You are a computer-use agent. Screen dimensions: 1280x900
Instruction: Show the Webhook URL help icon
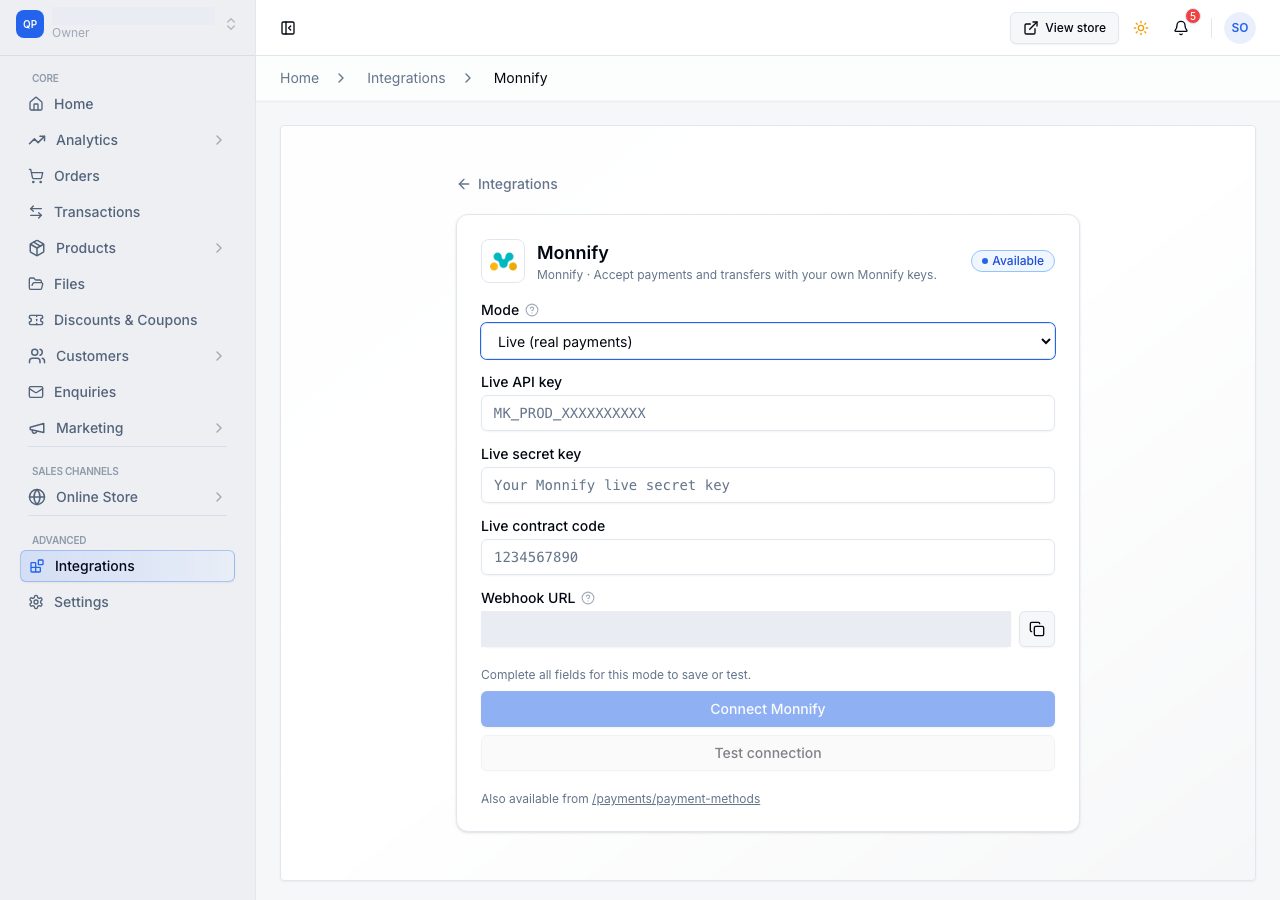click(x=588, y=598)
